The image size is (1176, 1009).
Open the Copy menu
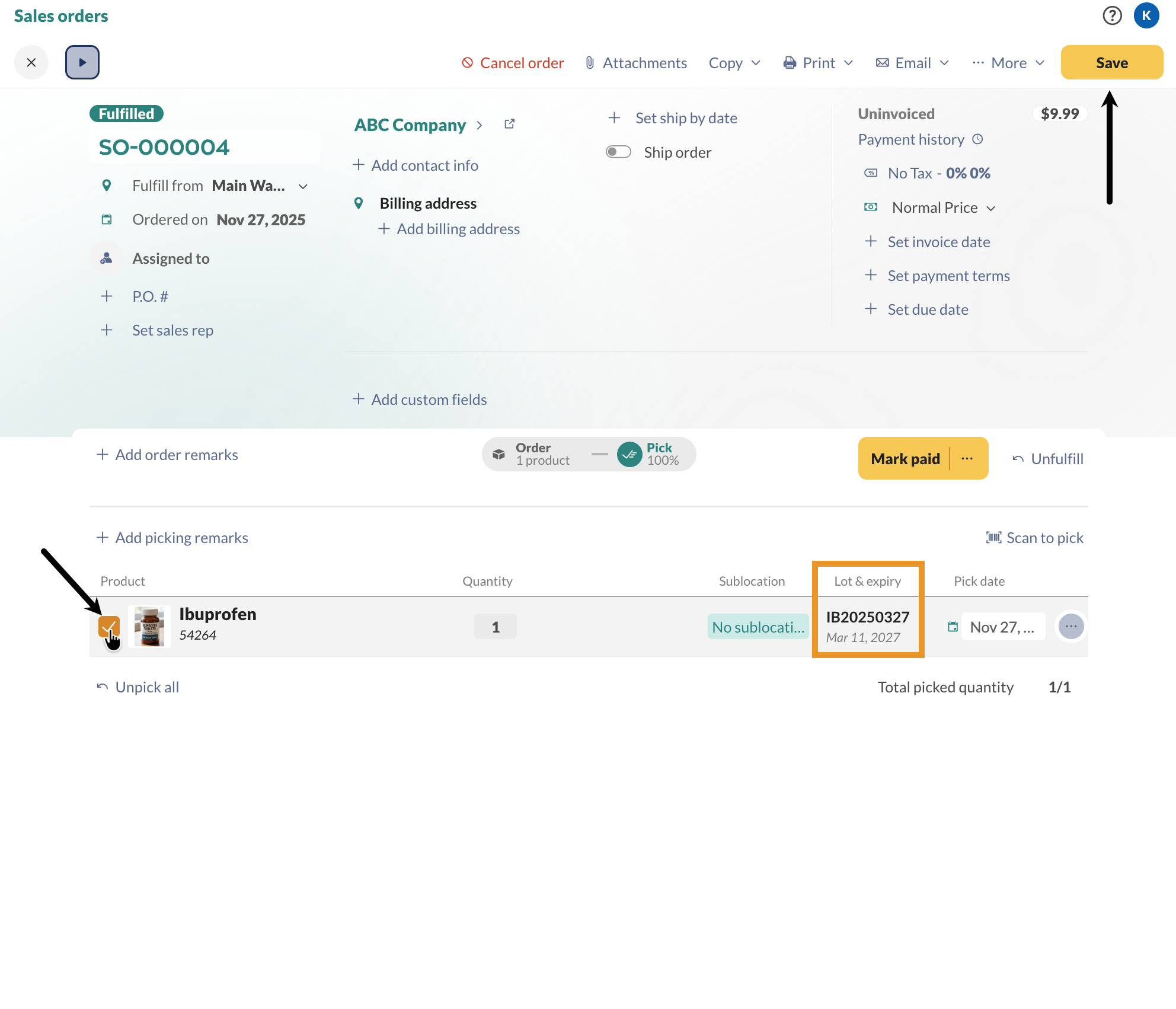point(734,63)
